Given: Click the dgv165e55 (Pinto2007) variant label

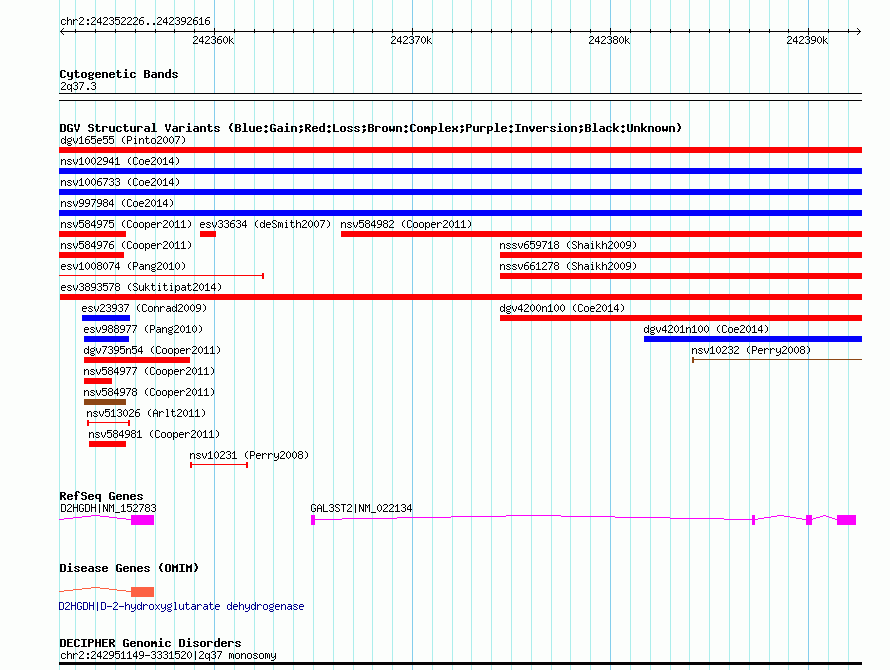Looking at the screenshot, I should (123, 140).
